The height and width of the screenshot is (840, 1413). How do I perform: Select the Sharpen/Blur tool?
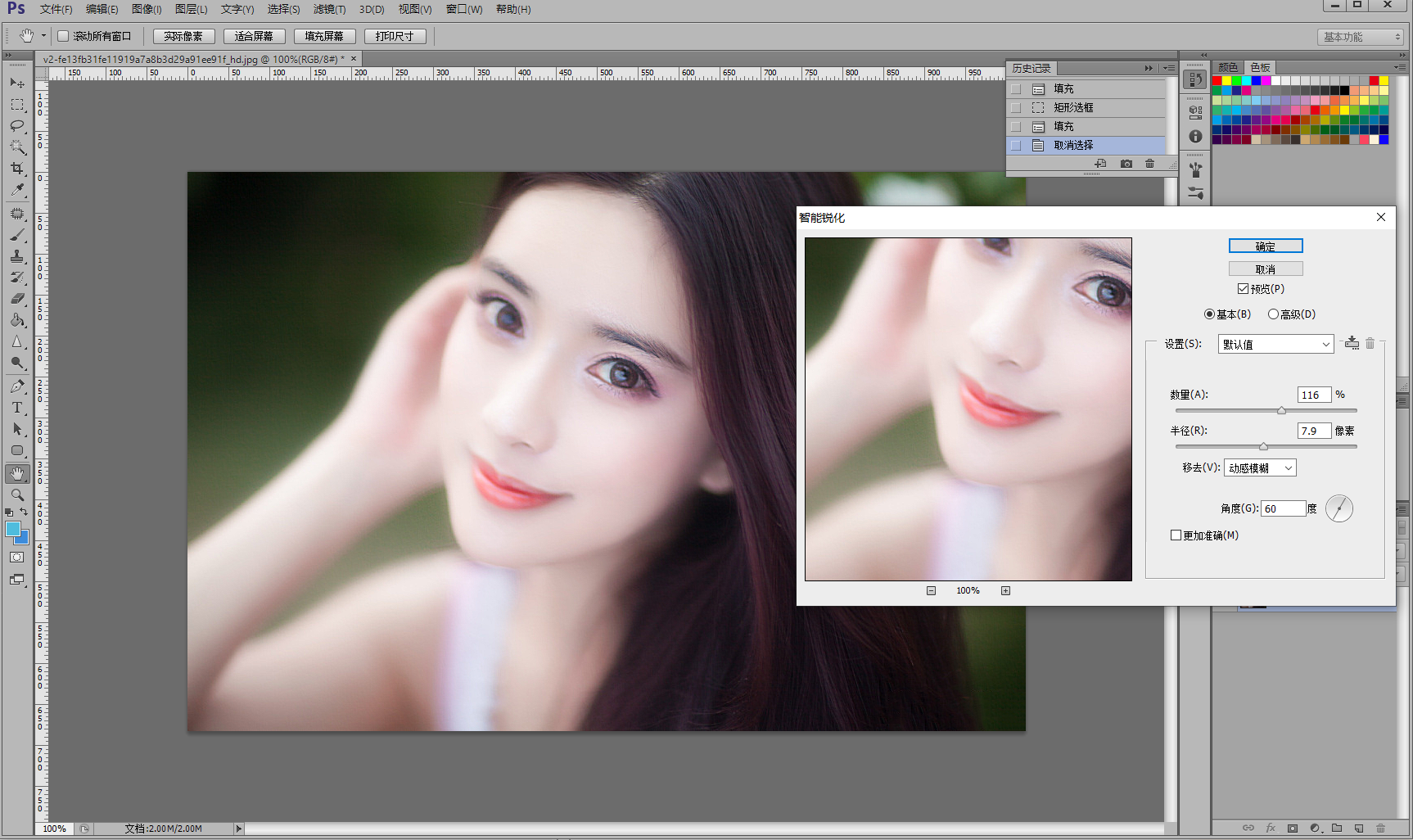pos(17,341)
